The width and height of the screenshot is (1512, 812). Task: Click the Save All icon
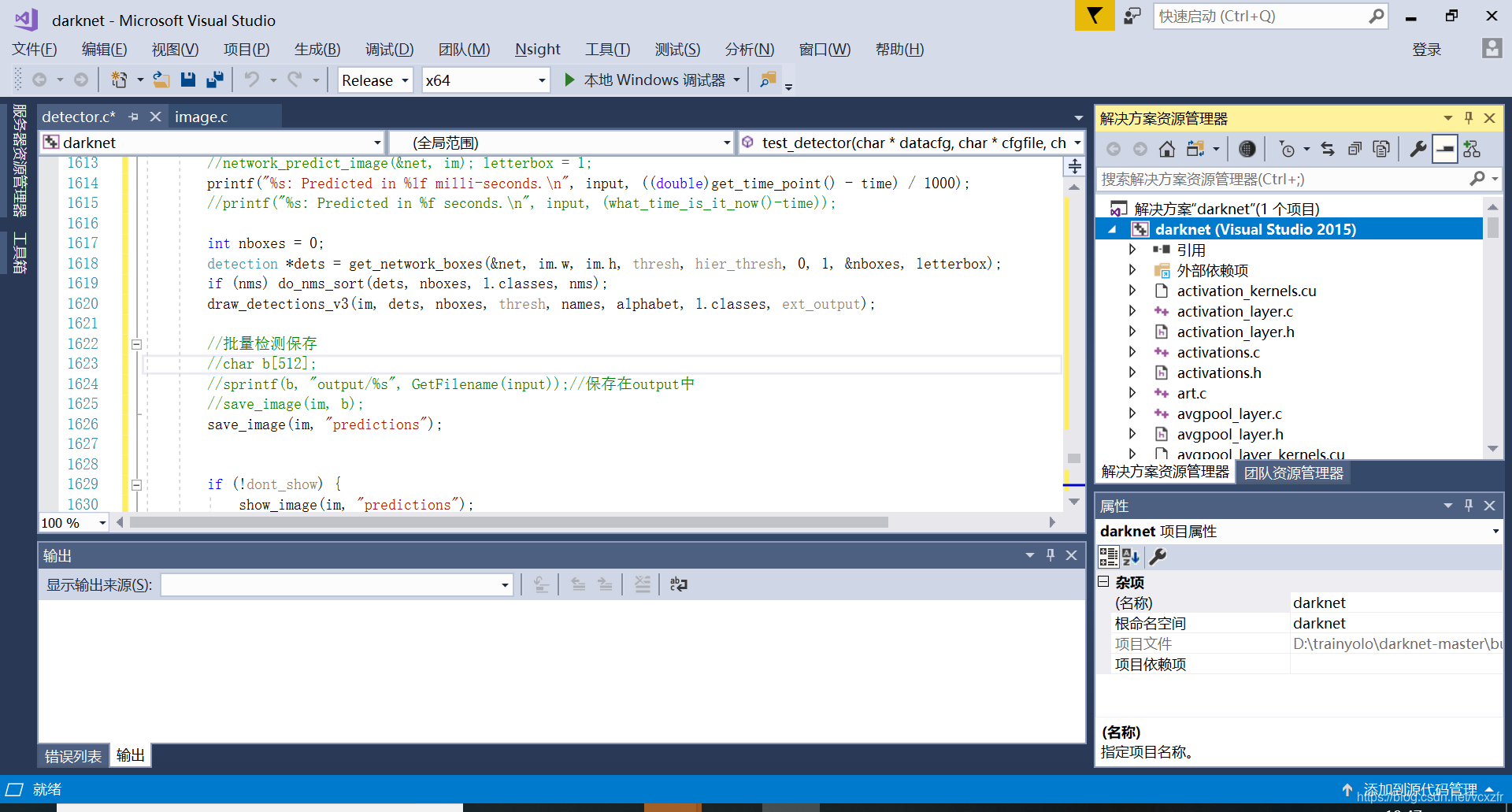tap(214, 80)
